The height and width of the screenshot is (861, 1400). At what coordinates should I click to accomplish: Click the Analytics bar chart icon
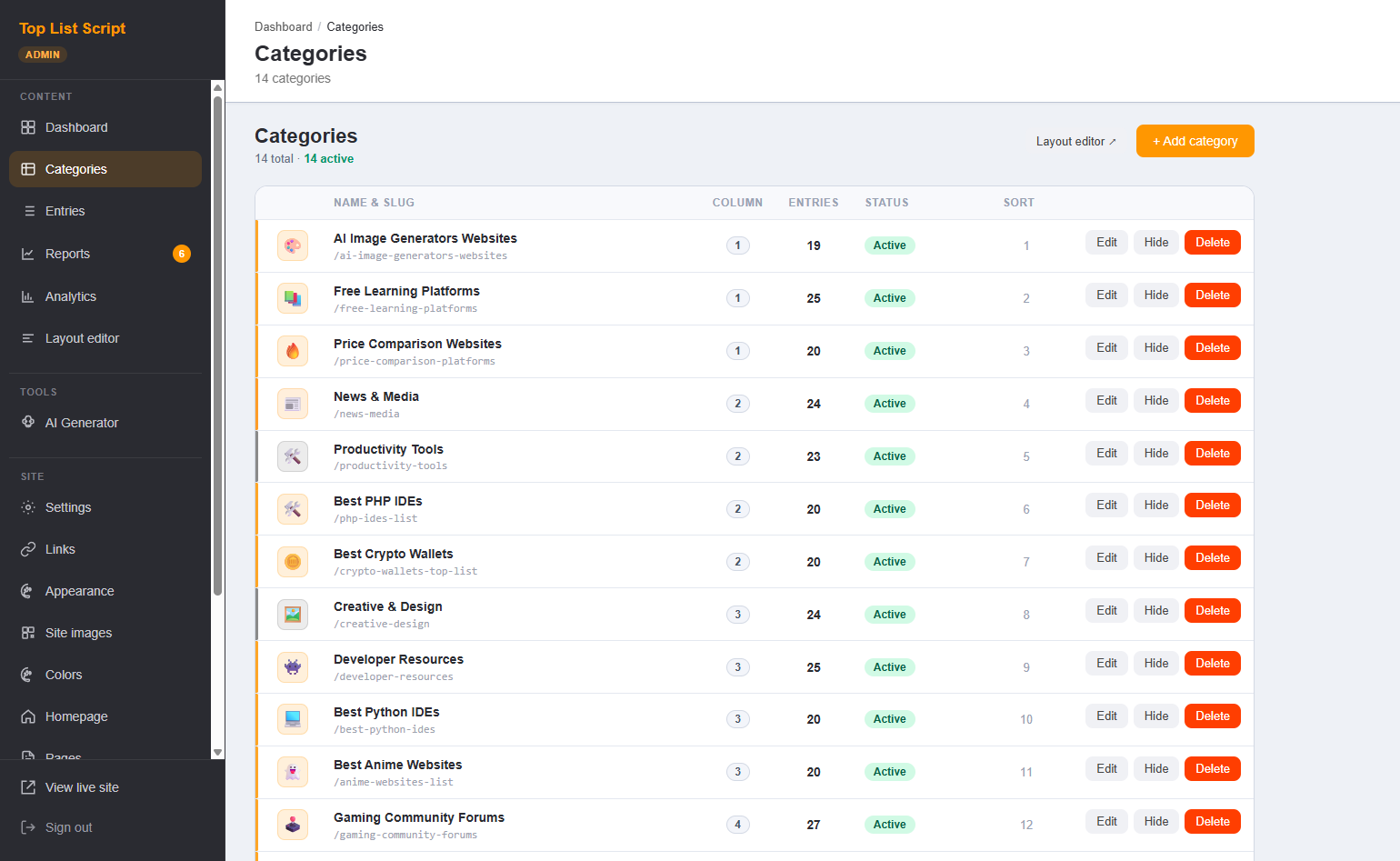[28, 296]
